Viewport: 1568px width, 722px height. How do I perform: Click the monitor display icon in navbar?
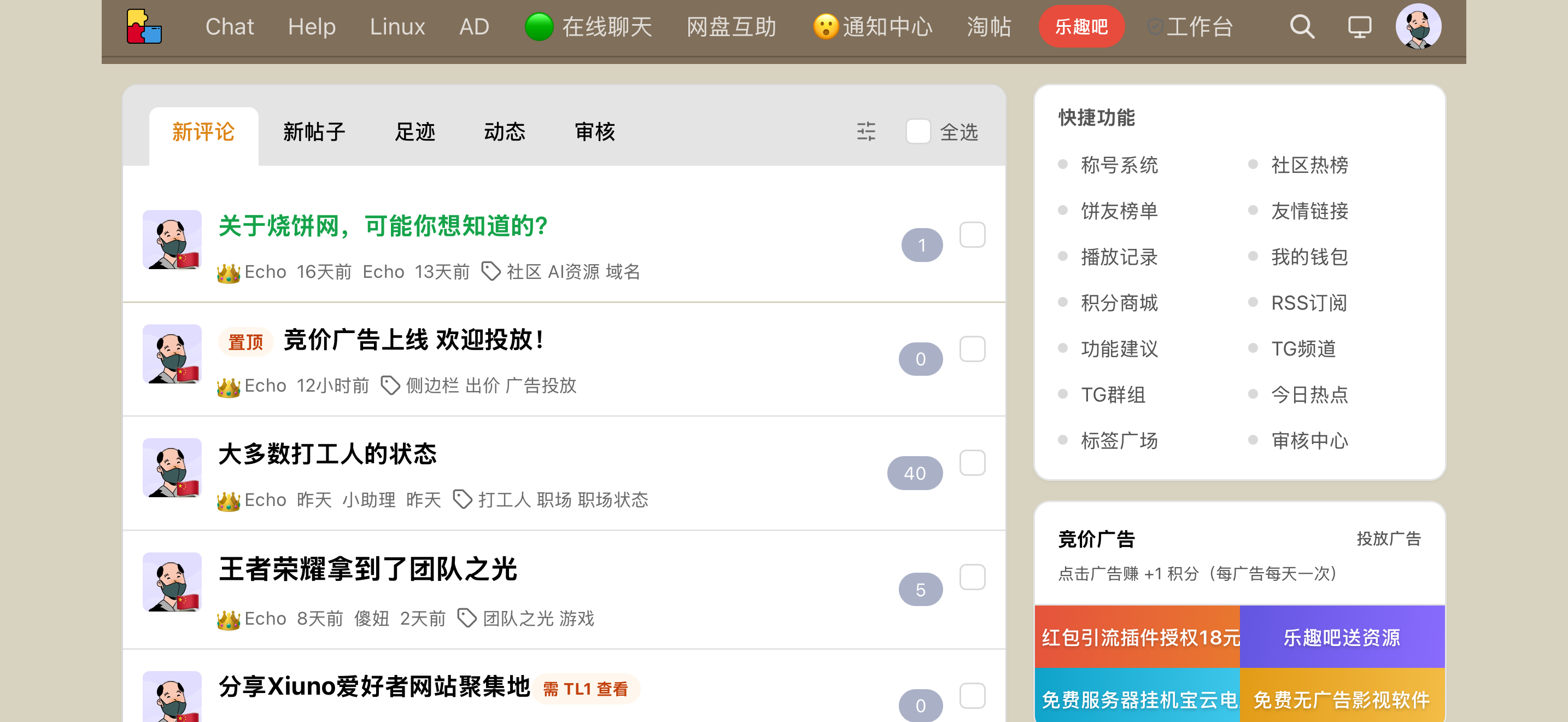point(1359,27)
